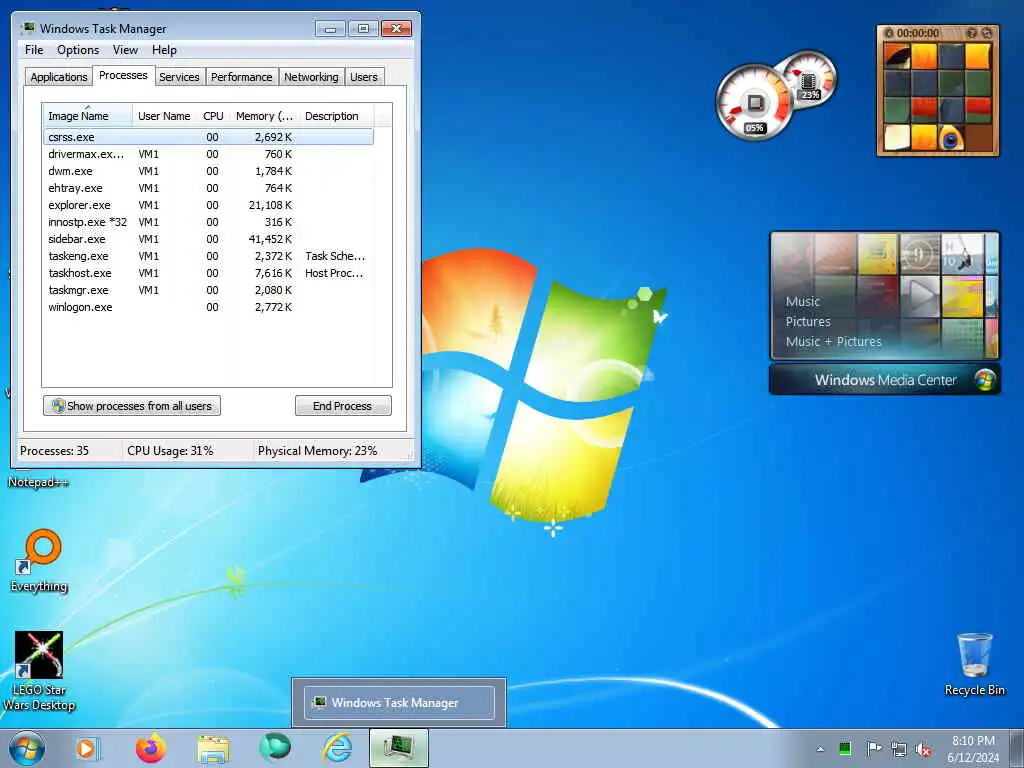
Task: Open the network tray icon
Action: coord(899,749)
